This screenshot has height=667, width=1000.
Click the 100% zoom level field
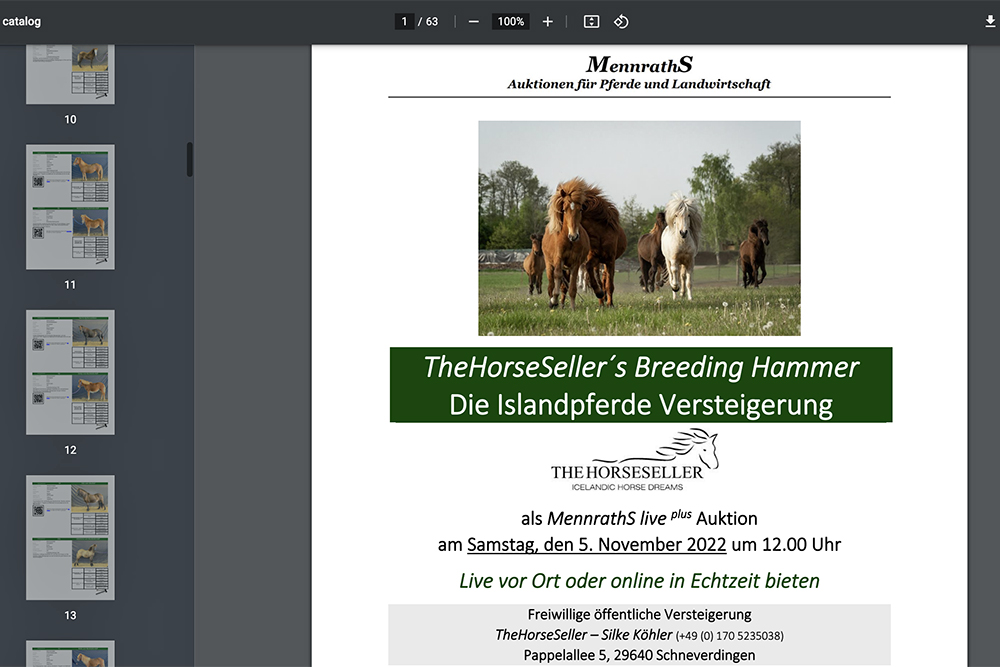[x=511, y=22]
